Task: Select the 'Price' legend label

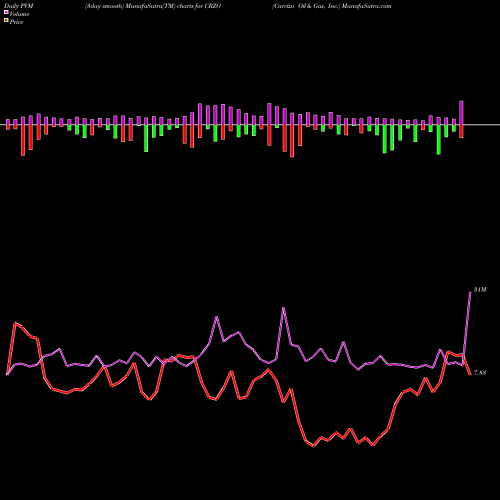Action: [x=16, y=22]
